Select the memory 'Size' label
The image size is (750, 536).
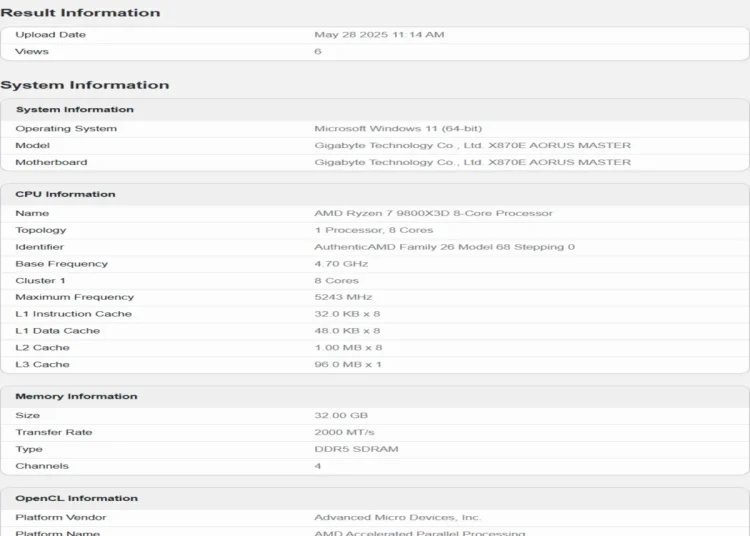tap(27, 416)
